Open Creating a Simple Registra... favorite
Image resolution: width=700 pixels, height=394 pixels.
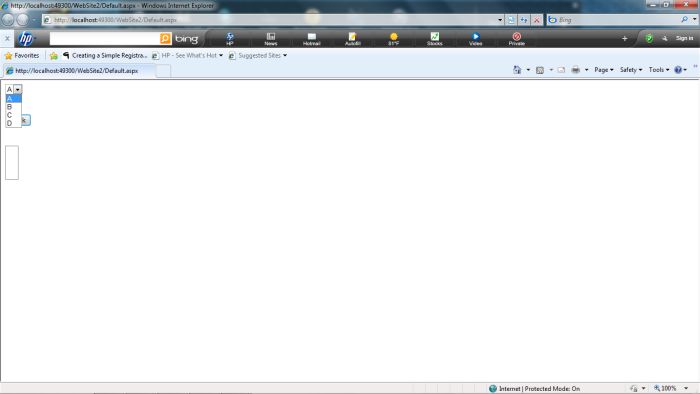[x=105, y=56]
